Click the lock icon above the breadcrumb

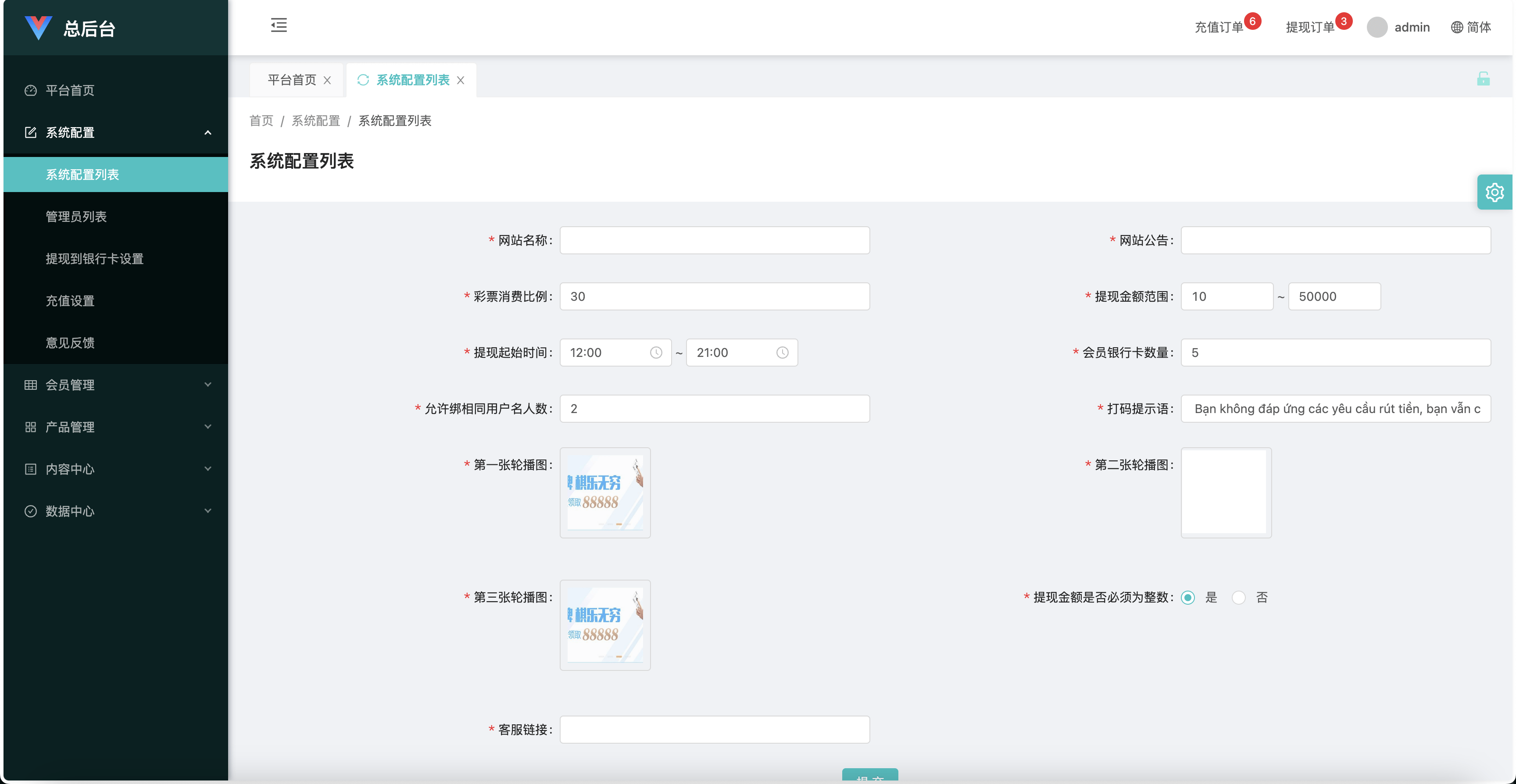(x=1484, y=78)
